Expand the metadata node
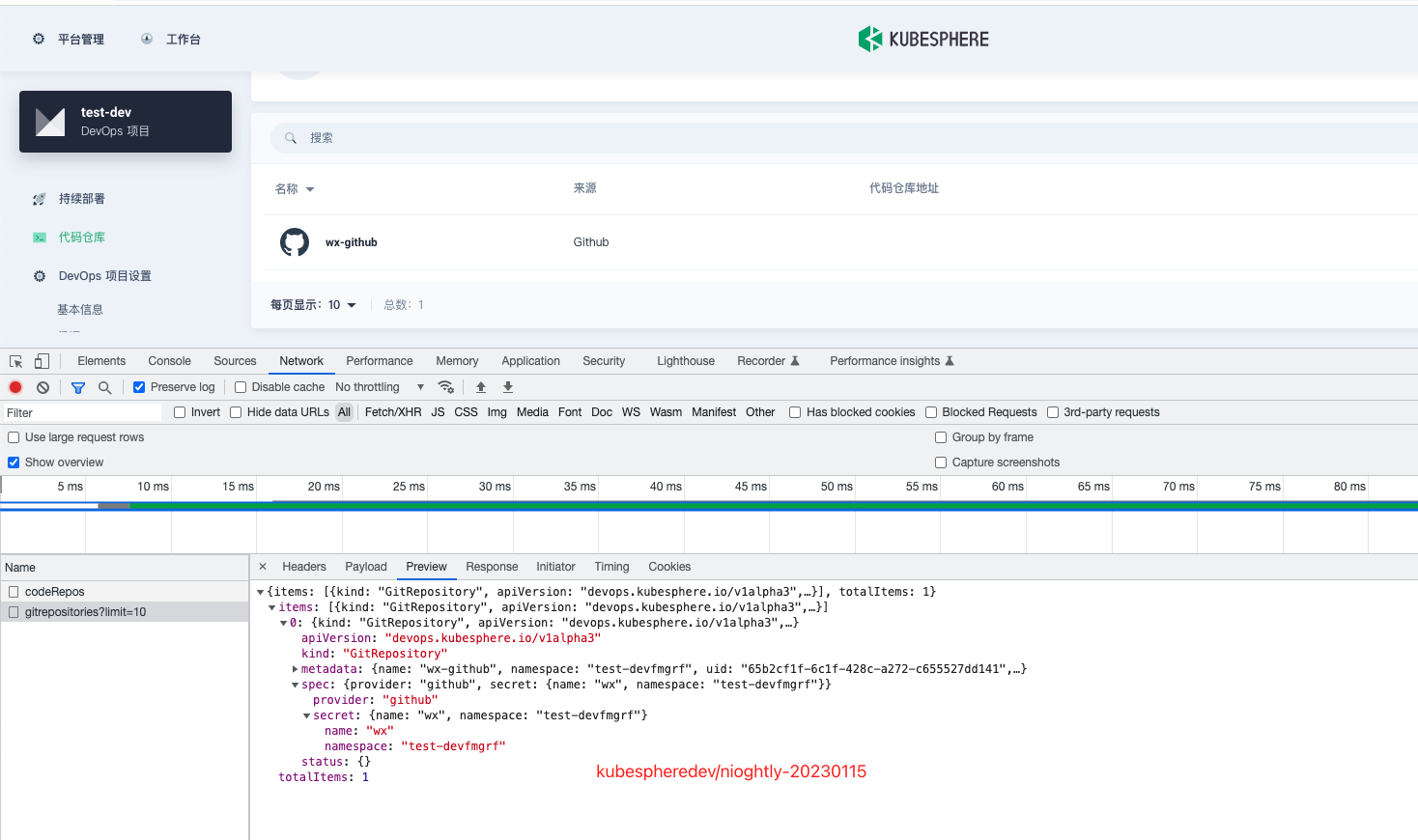The image size is (1418, 840). [x=296, y=669]
